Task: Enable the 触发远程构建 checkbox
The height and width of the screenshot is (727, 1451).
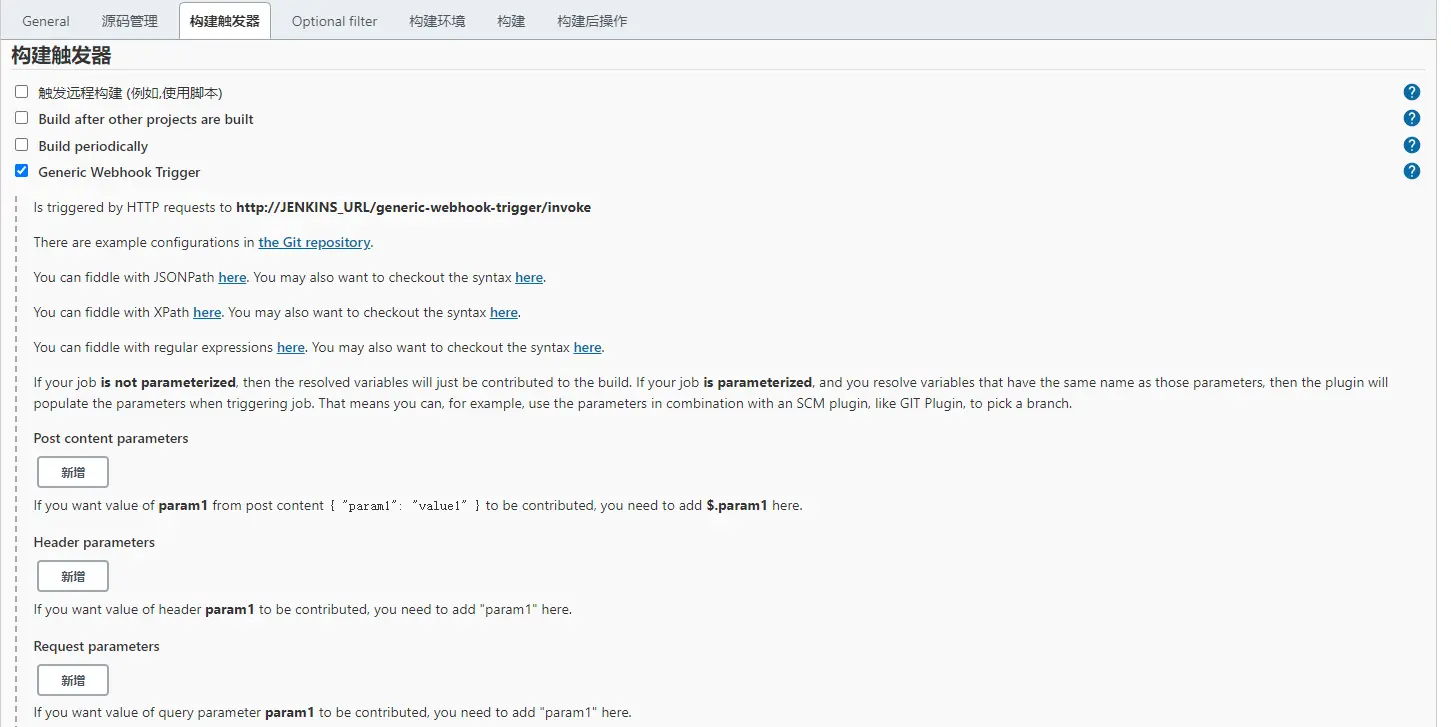Action: (x=22, y=92)
